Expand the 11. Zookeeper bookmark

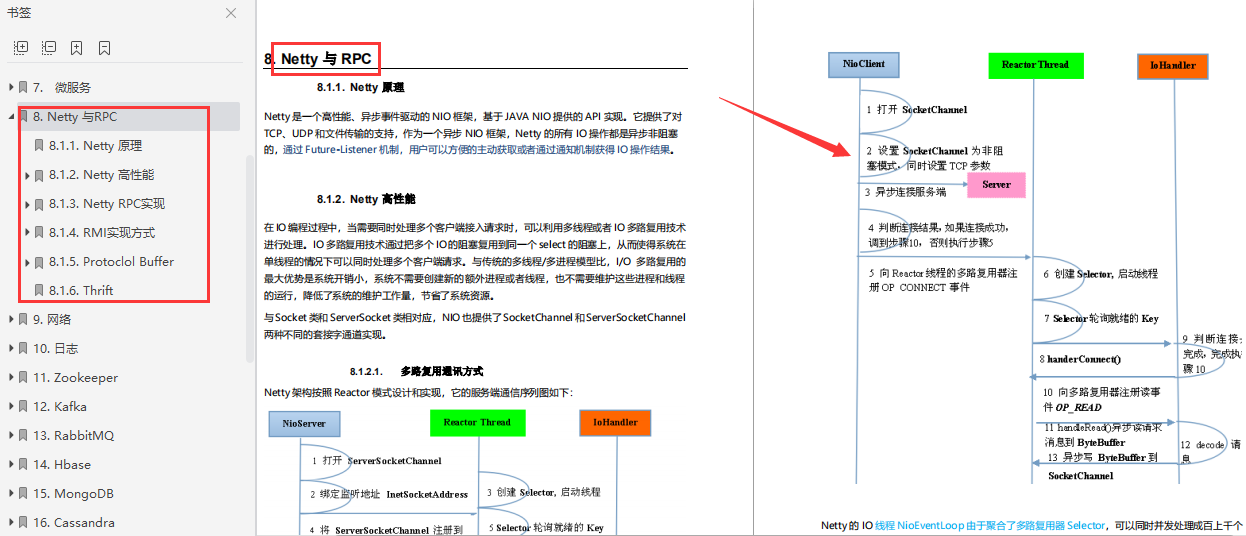click(x=11, y=378)
